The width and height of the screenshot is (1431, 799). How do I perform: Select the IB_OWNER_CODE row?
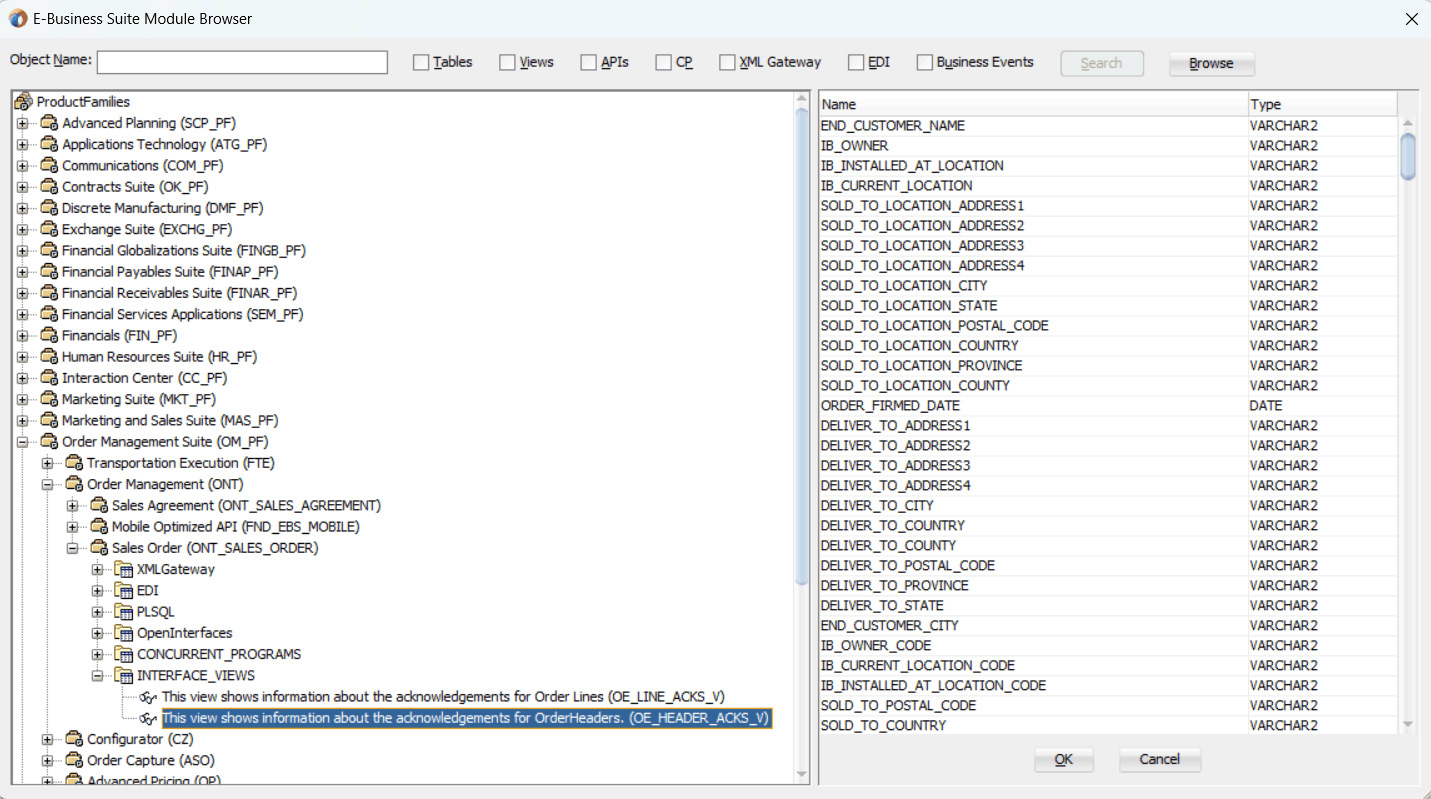(x=1108, y=646)
